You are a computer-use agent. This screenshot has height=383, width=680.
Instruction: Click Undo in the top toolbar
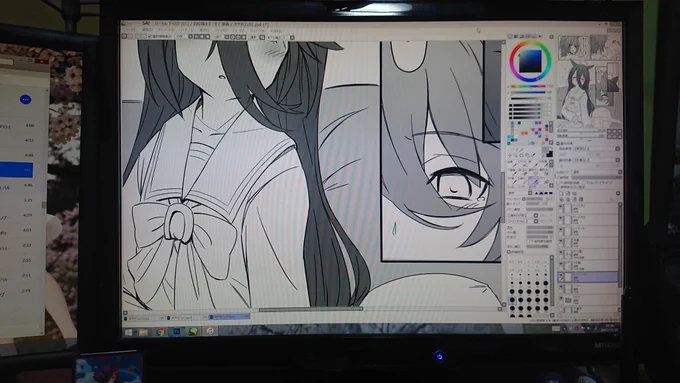[124, 37]
